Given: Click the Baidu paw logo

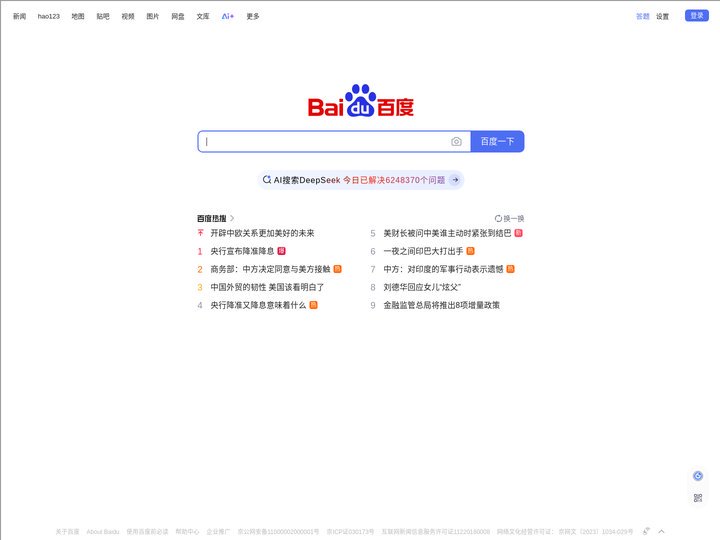Looking at the screenshot, I should point(360,101).
